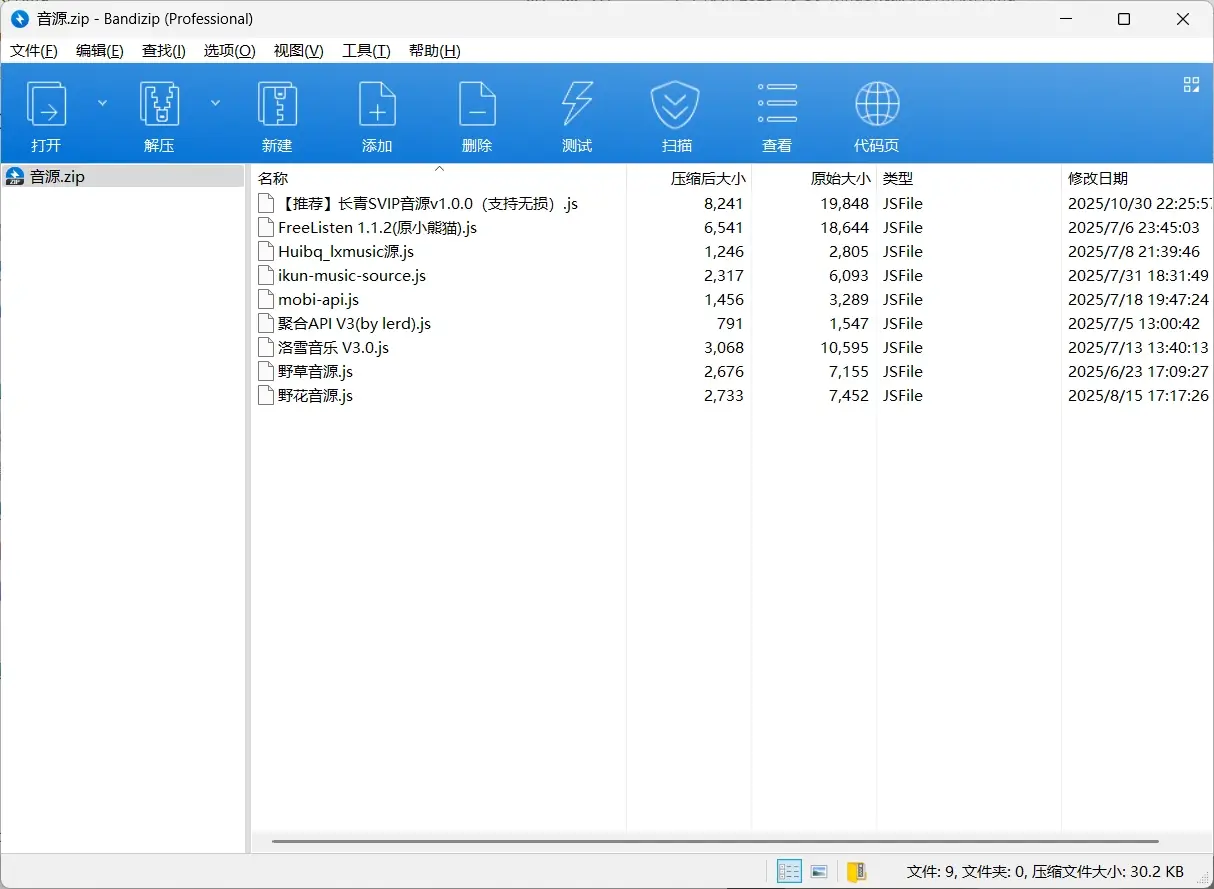
Task: Open the 文件(F) menu
Action: pos(34,51)
